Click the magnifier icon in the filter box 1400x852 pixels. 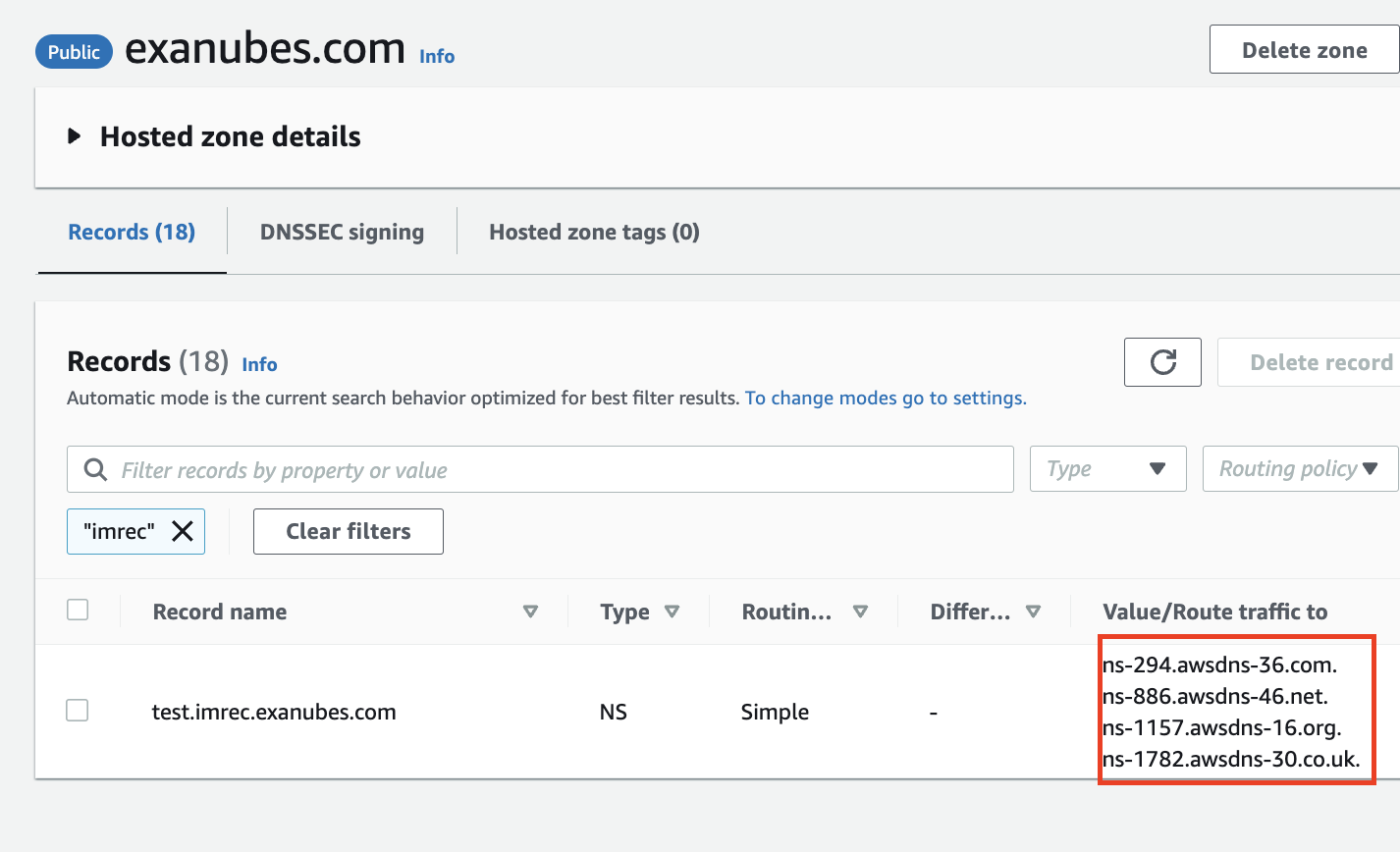(95, 470)
